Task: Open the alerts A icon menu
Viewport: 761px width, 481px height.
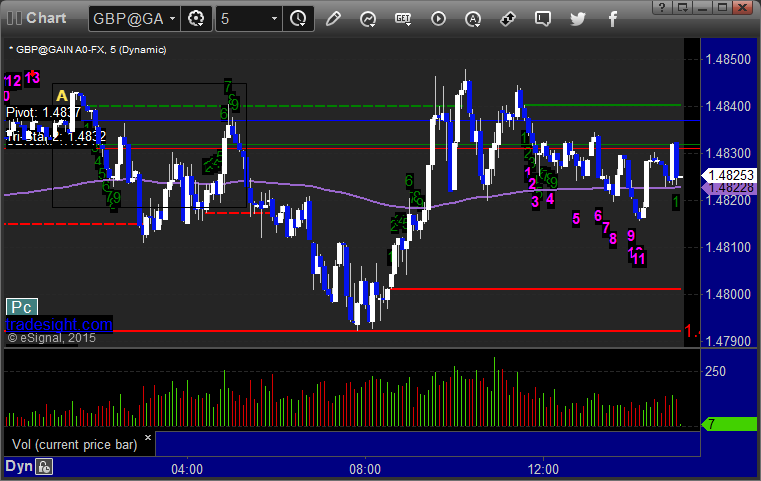Action: 473,19
